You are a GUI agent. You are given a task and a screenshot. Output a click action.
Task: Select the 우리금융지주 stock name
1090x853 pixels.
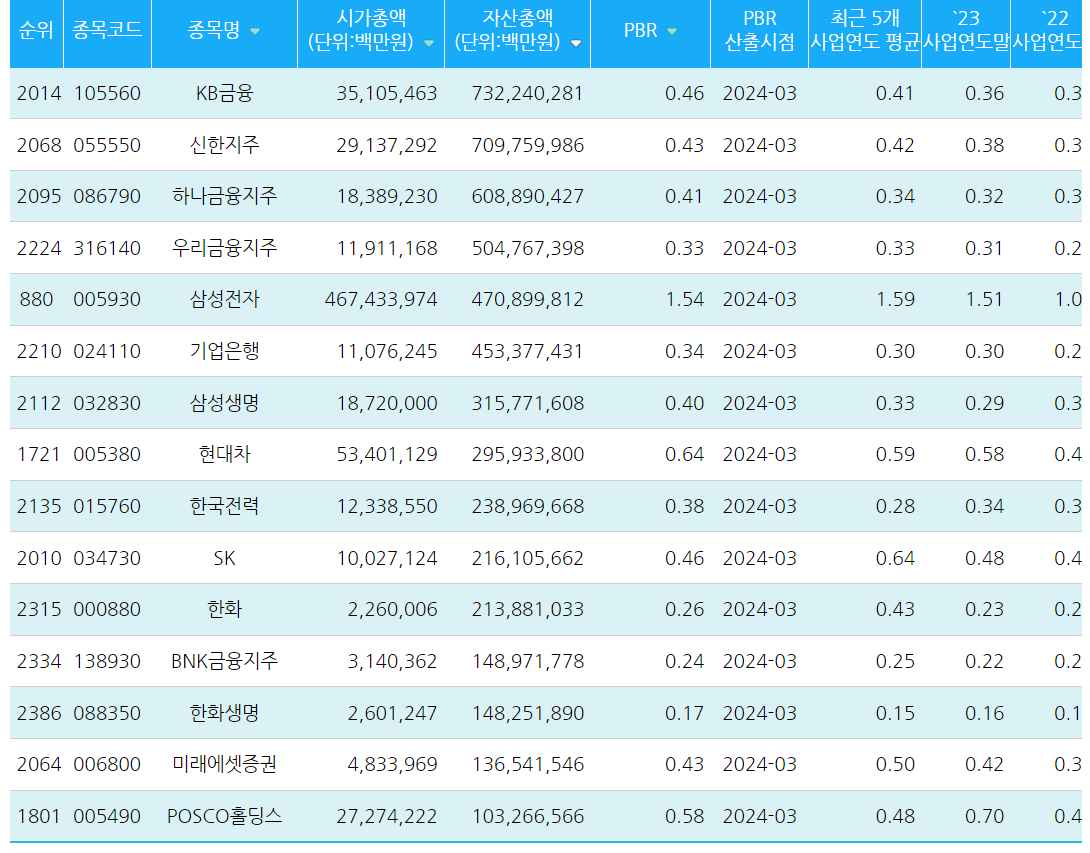click(x=225, y=248)
